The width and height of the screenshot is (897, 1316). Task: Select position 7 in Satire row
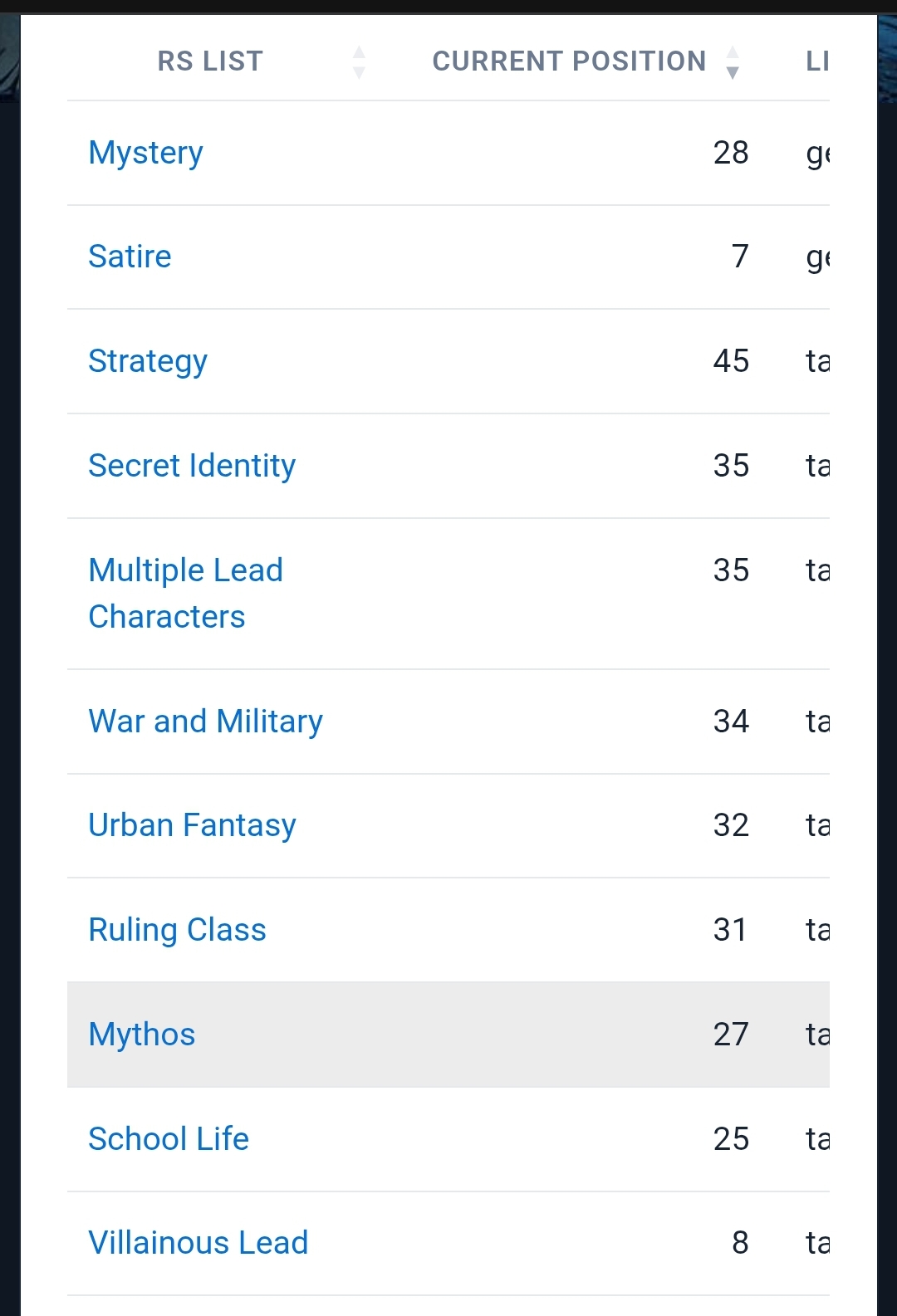(740, 257)
